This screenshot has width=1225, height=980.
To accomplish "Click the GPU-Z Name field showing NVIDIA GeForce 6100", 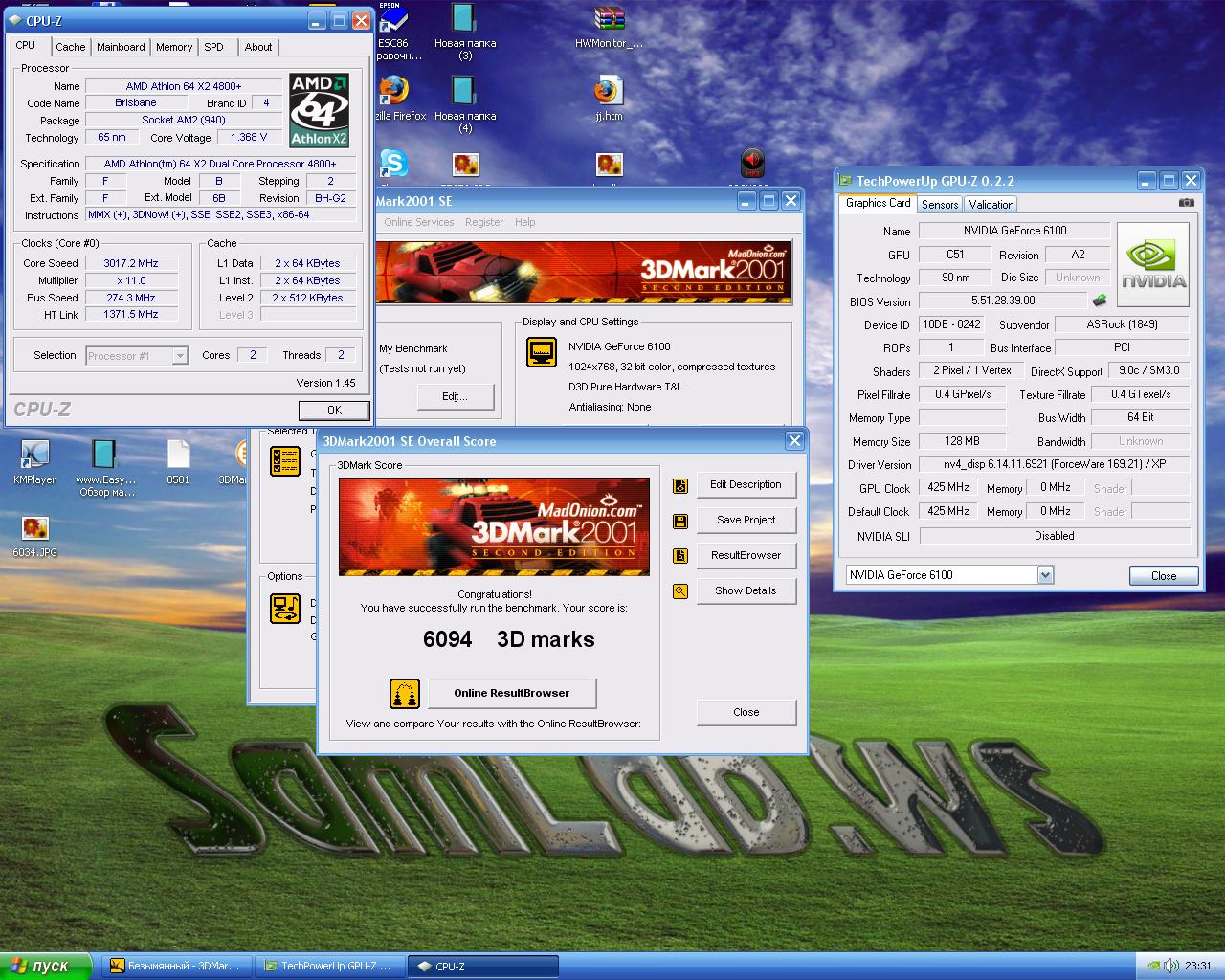I will coord(1014,231).
